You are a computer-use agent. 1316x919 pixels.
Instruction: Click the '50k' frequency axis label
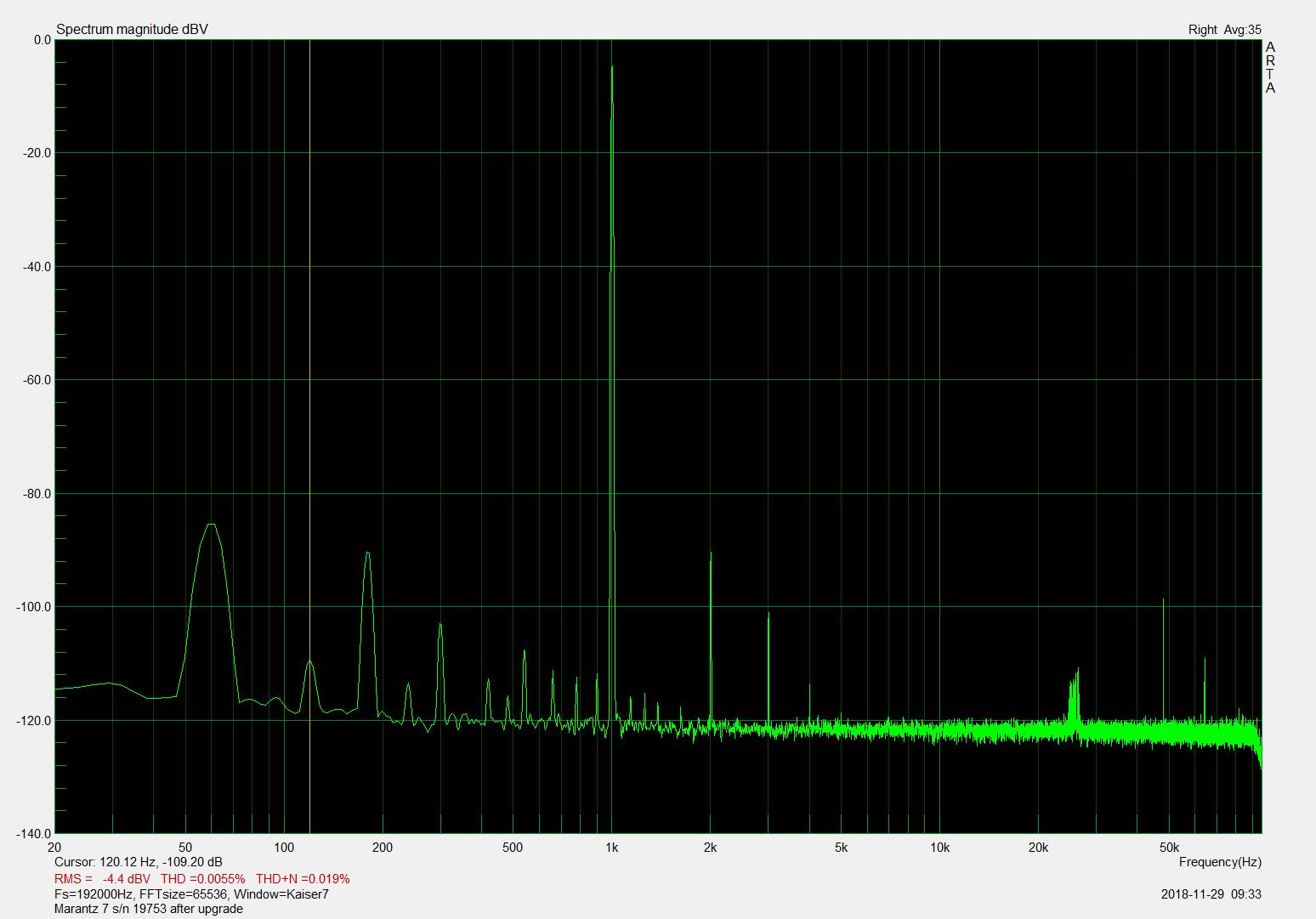tap(1169, 848)
